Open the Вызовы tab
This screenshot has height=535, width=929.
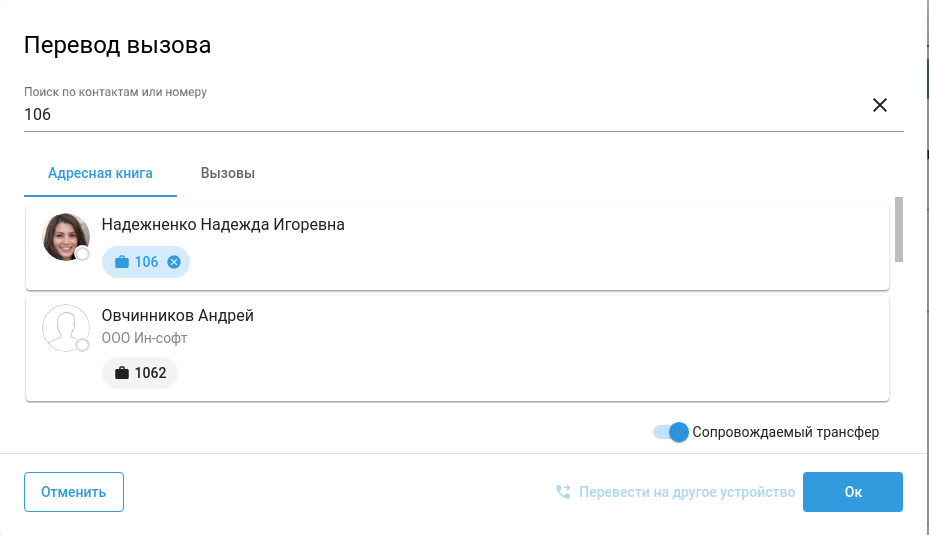pyautogui.click(x=228, y=173)
